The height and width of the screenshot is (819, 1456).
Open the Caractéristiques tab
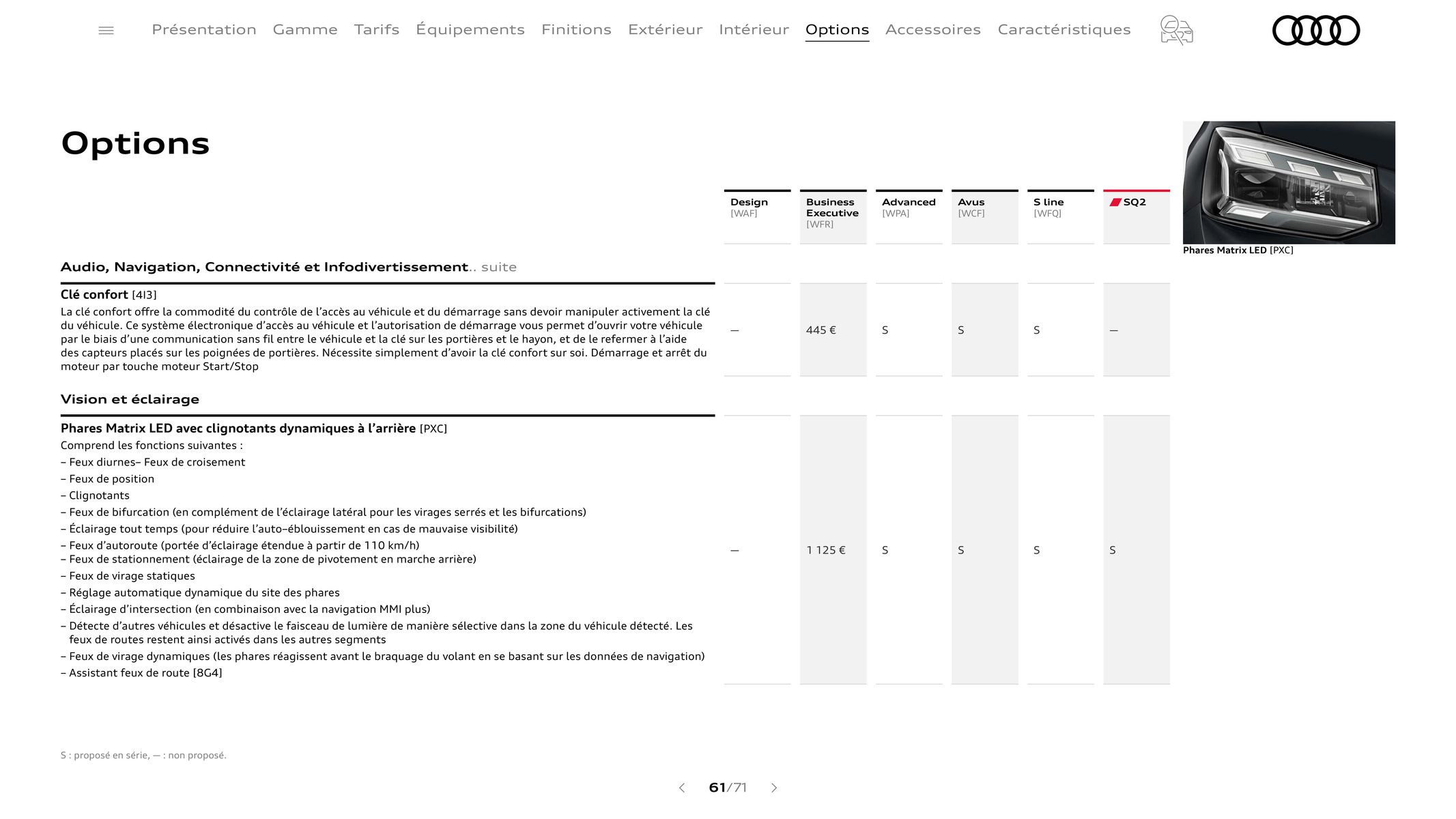click(1064, 29)
